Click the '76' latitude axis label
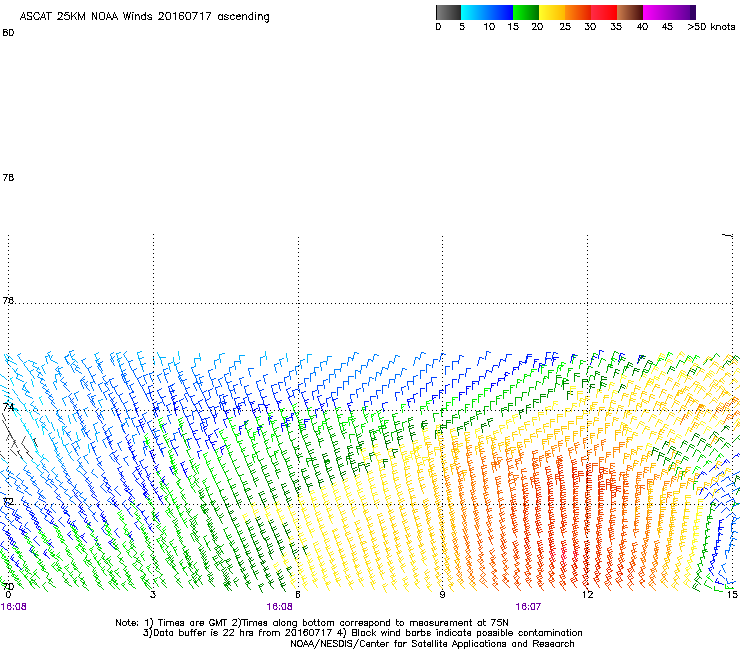 tap(8, 300)
